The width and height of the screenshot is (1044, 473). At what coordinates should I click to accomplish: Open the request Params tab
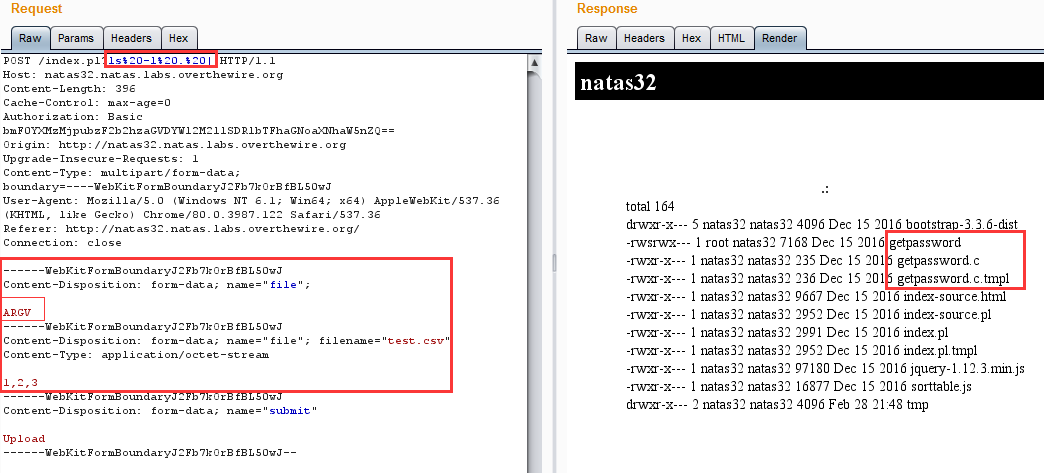click(75, 38)
